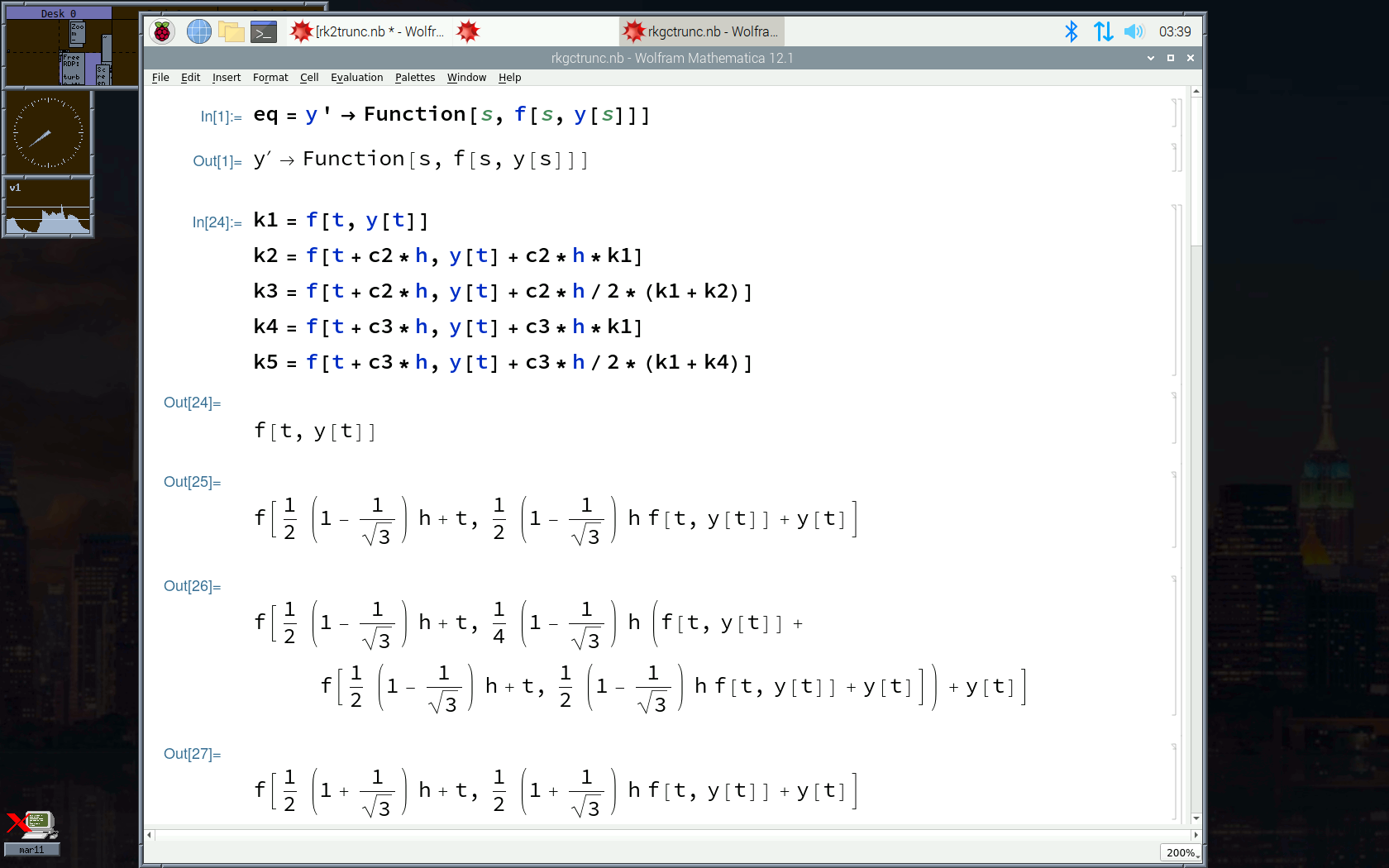Open the network transfer arrows icon
This screenshot has height=868, width=1389.
pyautogui.click(x=1103, y=32)
